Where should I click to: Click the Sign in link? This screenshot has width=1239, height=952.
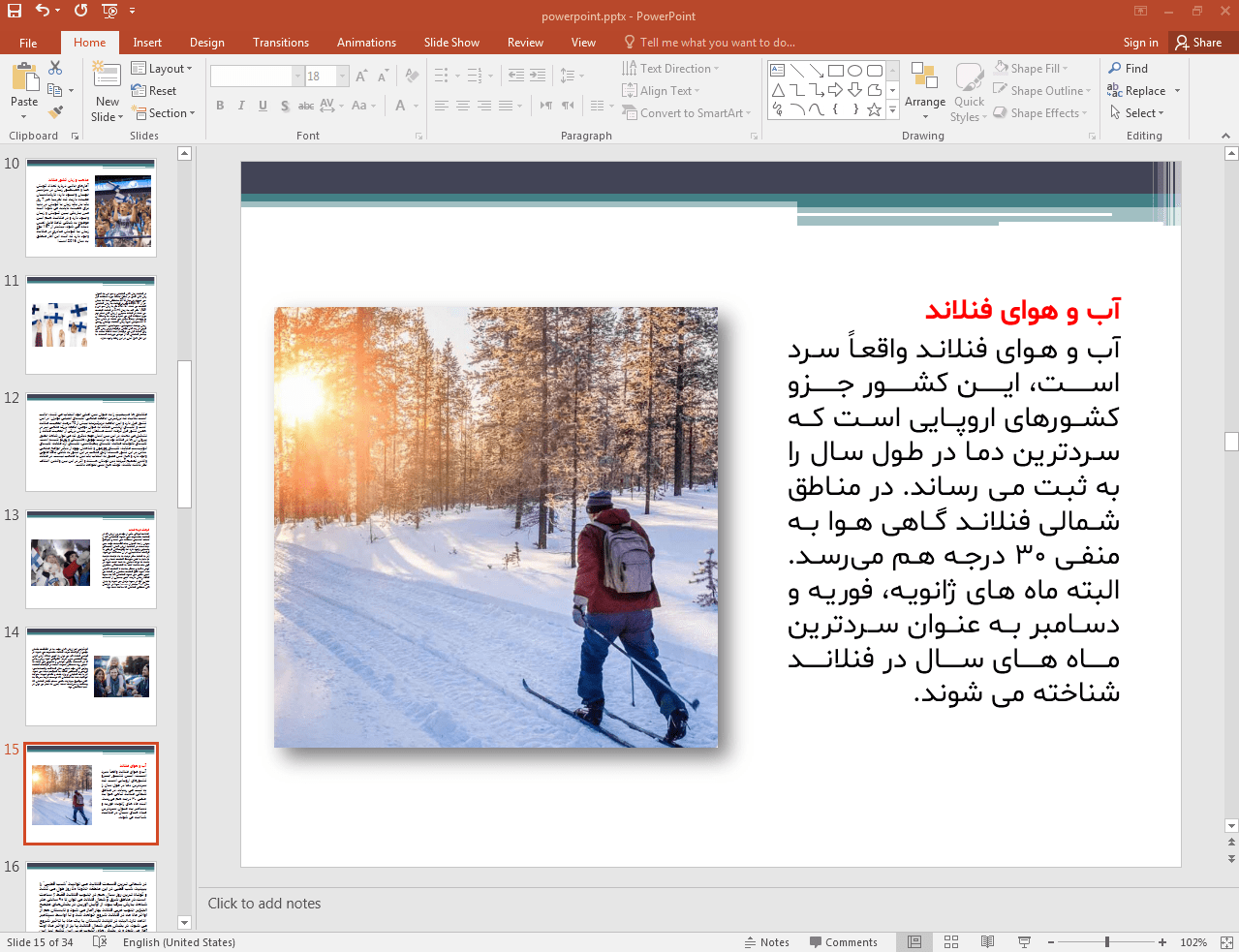pos(1140,43)
